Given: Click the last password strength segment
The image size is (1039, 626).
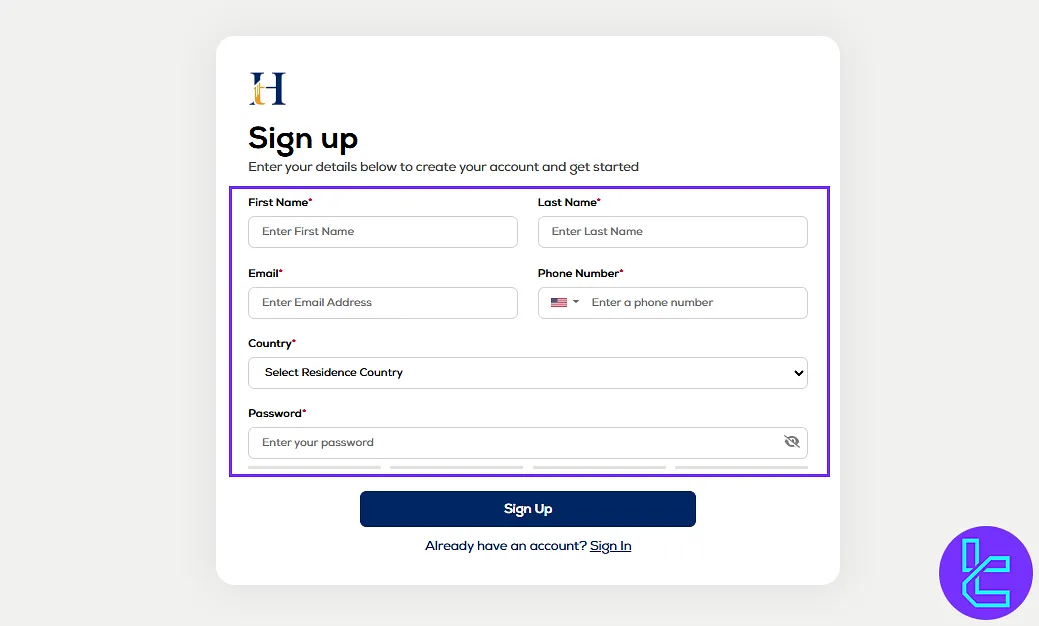Looking at the screenshot, I should 740,468.
